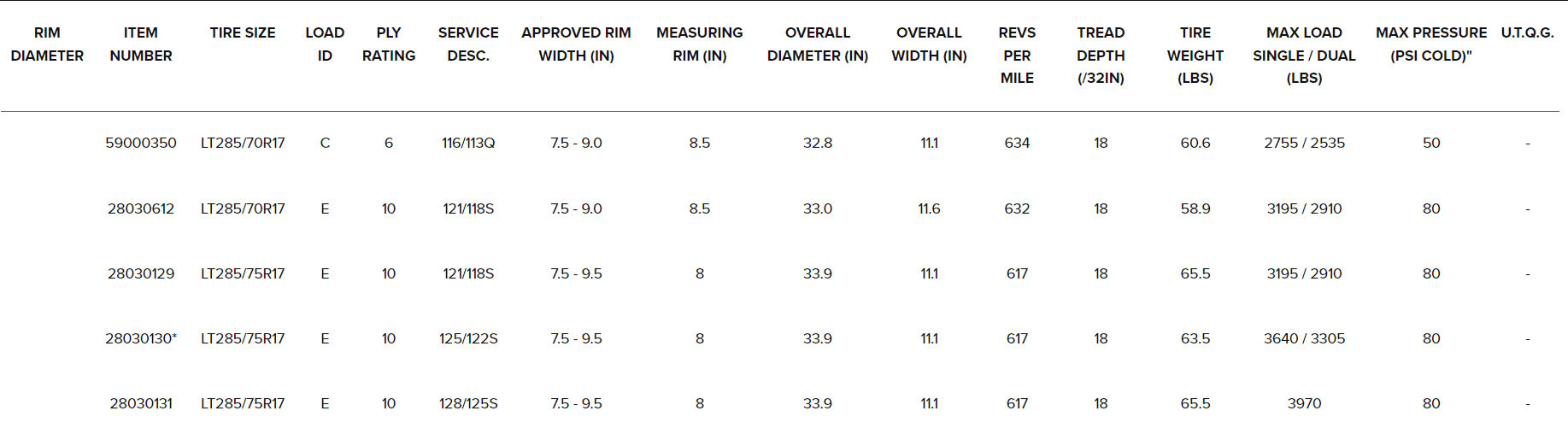Select item number 28030130*
This screenshot has width=1568, height=446.
pos(141,339)
